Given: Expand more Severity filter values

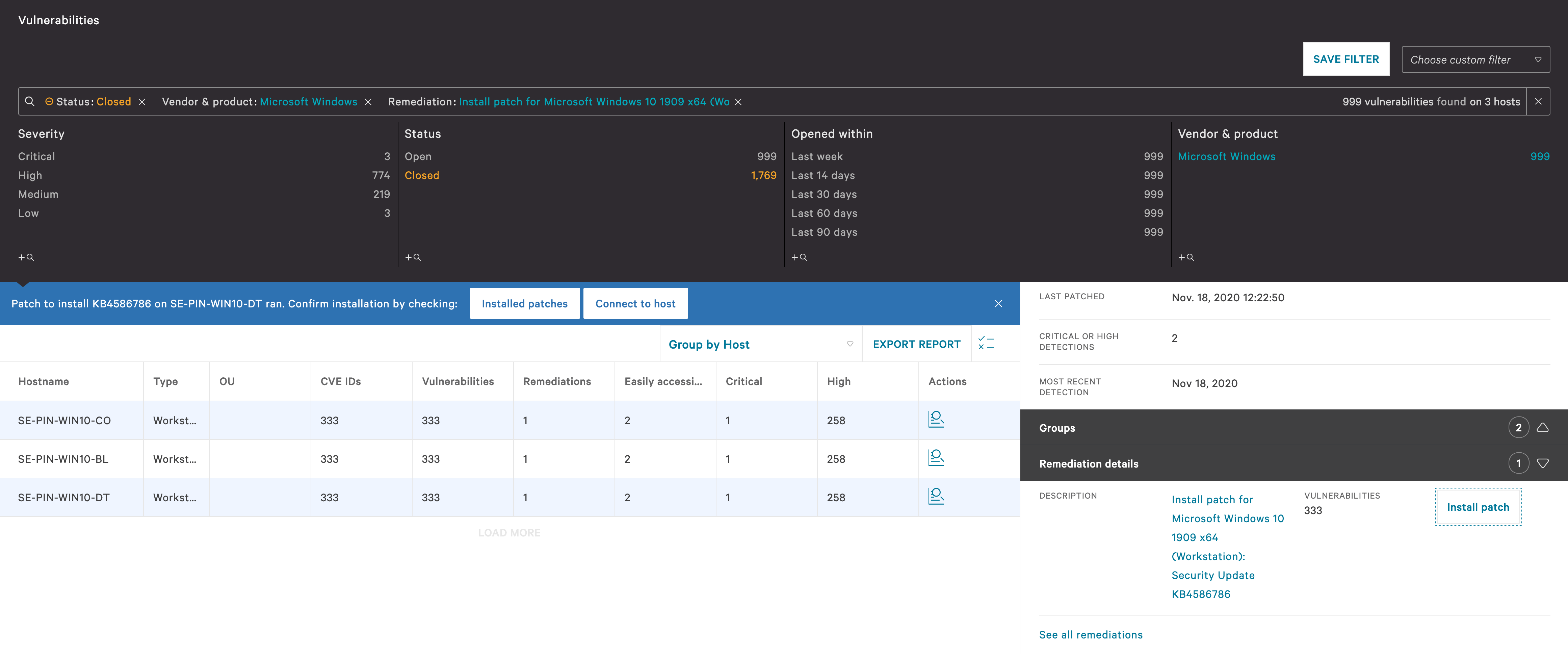Looking at the screenshot, I should click(26, 258).
